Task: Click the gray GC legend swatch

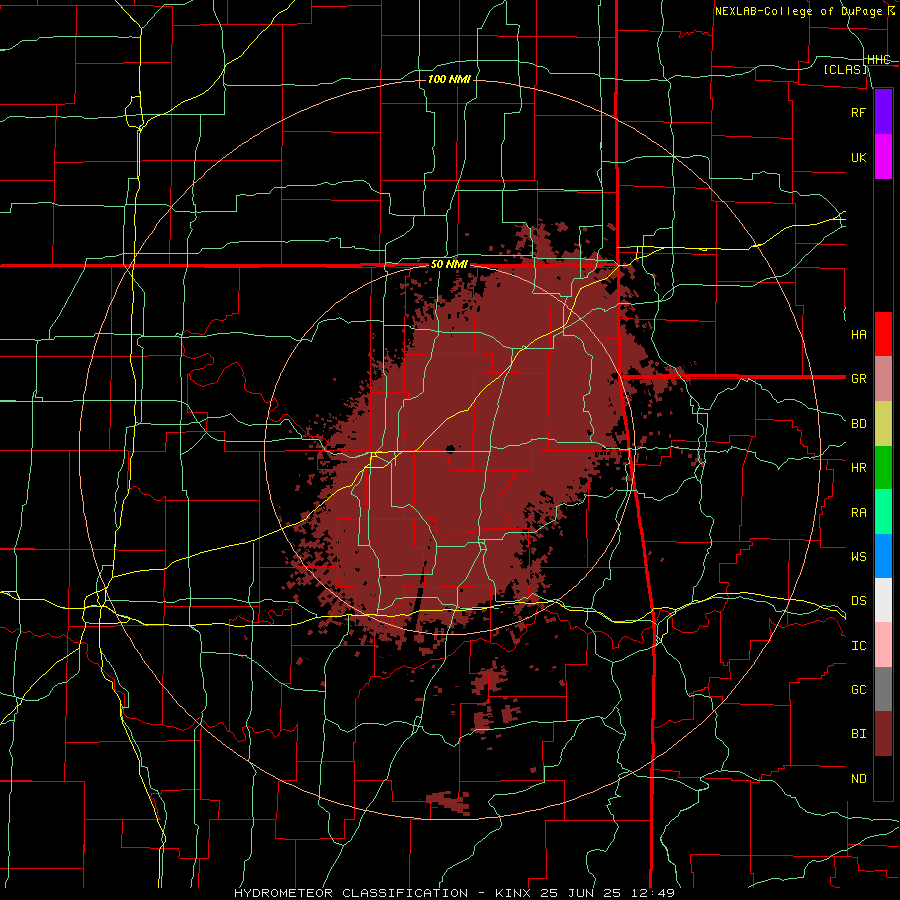Action: pyautogui.click(x=883, y=689)
